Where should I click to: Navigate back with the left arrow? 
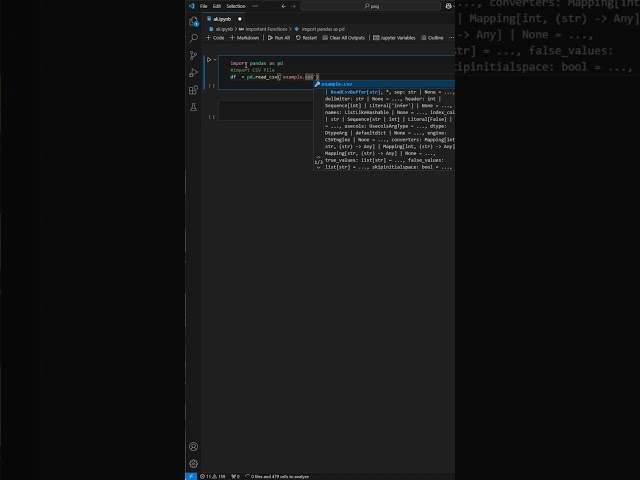(x=284, y=6)
